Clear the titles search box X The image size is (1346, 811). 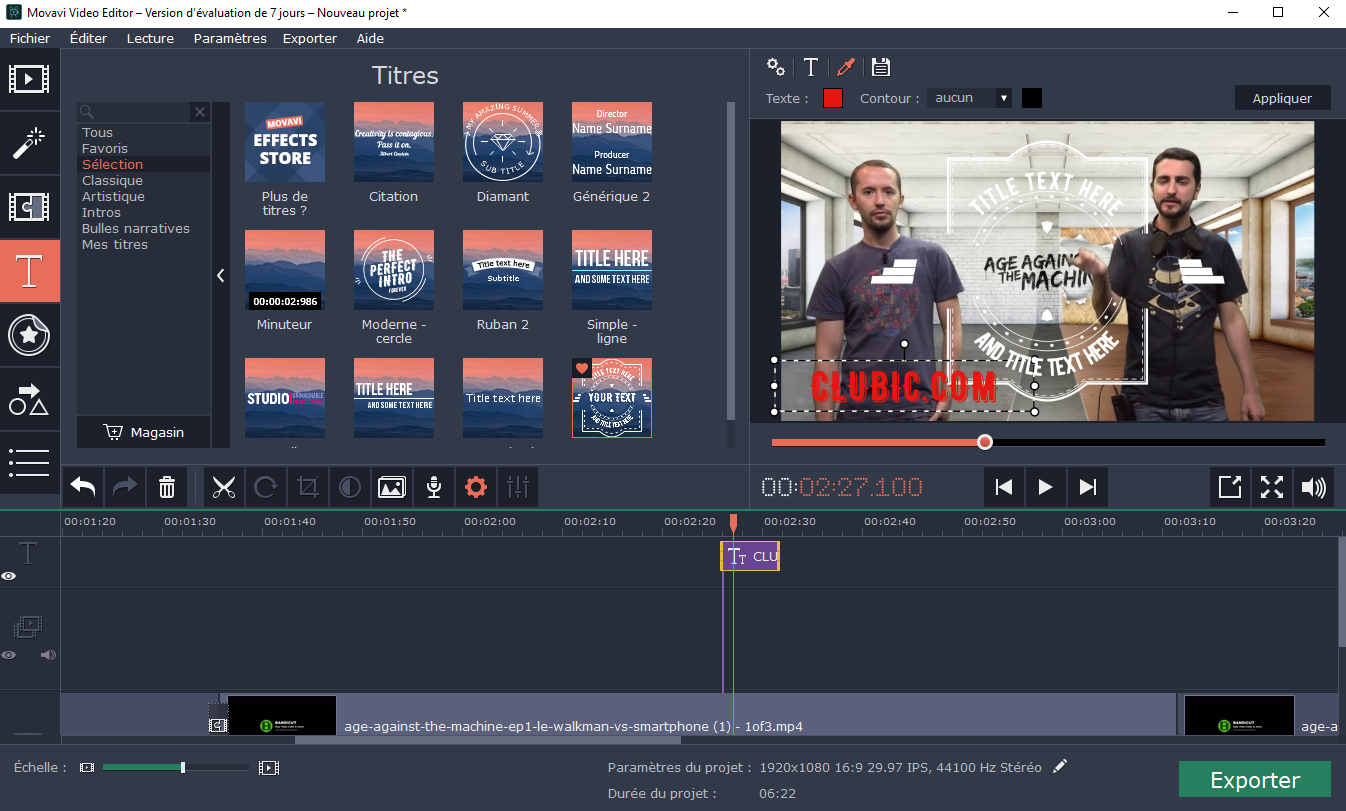pyautogui.click(x=199, y=112)
